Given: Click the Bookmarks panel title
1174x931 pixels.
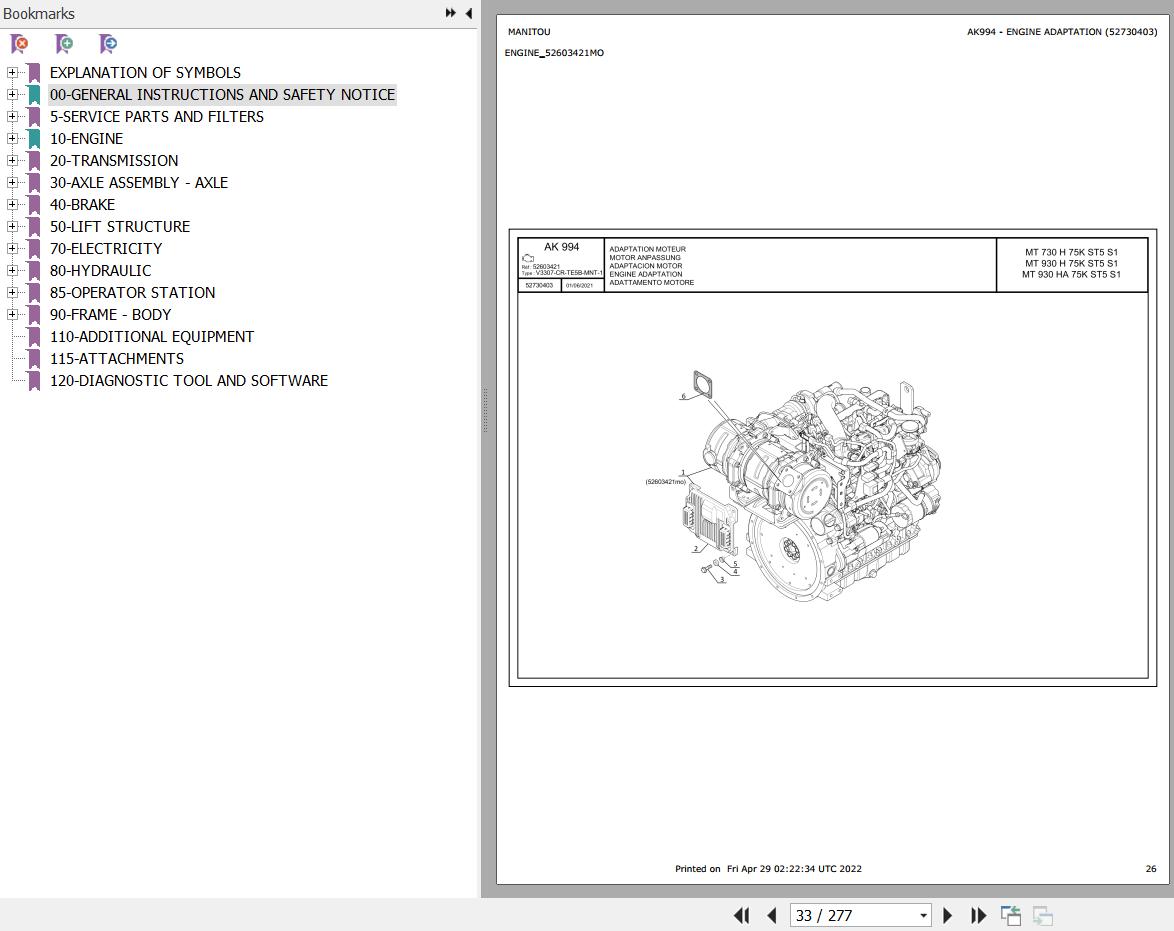Looking at the screenshot, I should tap(39, 13).
